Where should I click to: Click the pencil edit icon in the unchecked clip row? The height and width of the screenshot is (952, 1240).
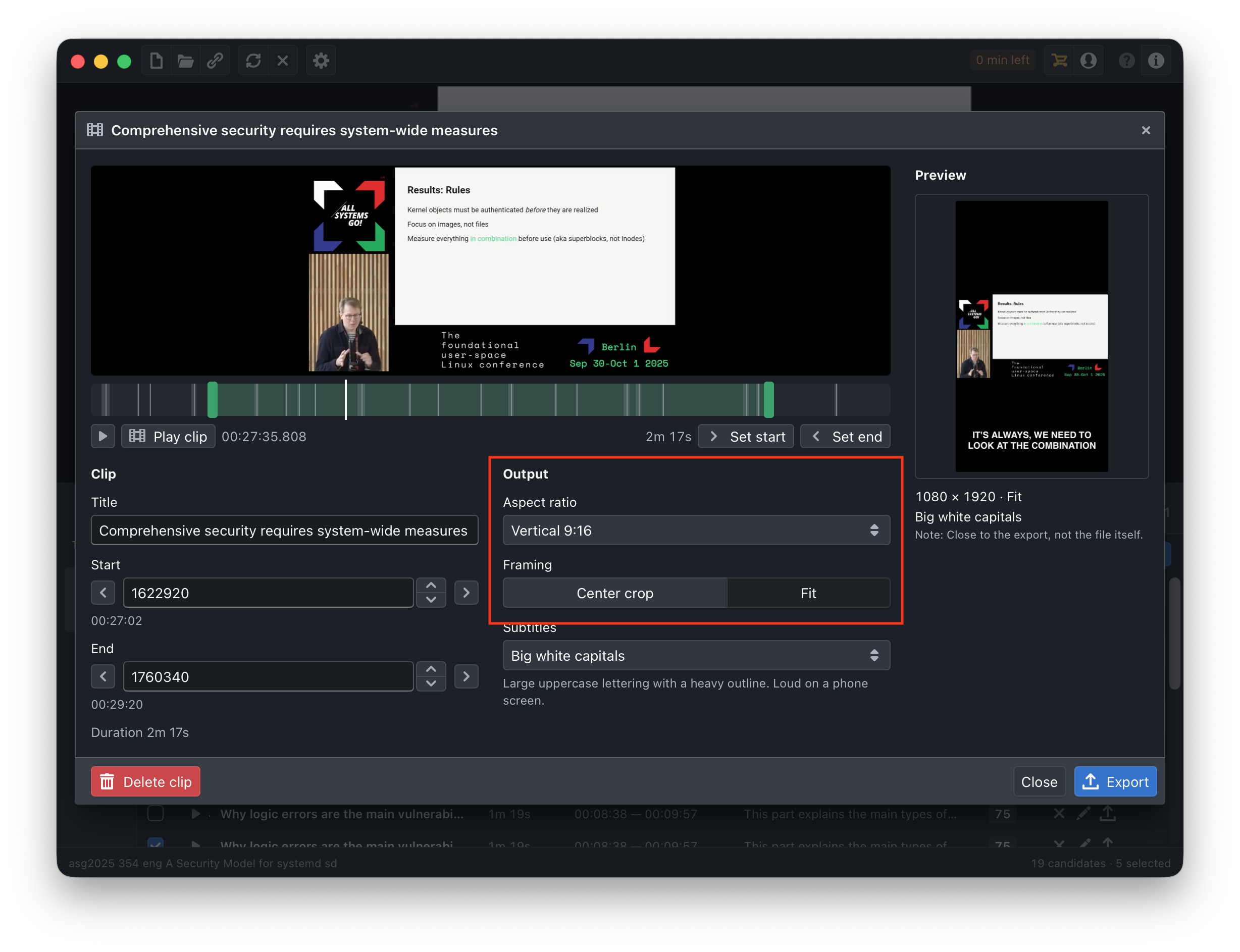(1083, 814)
